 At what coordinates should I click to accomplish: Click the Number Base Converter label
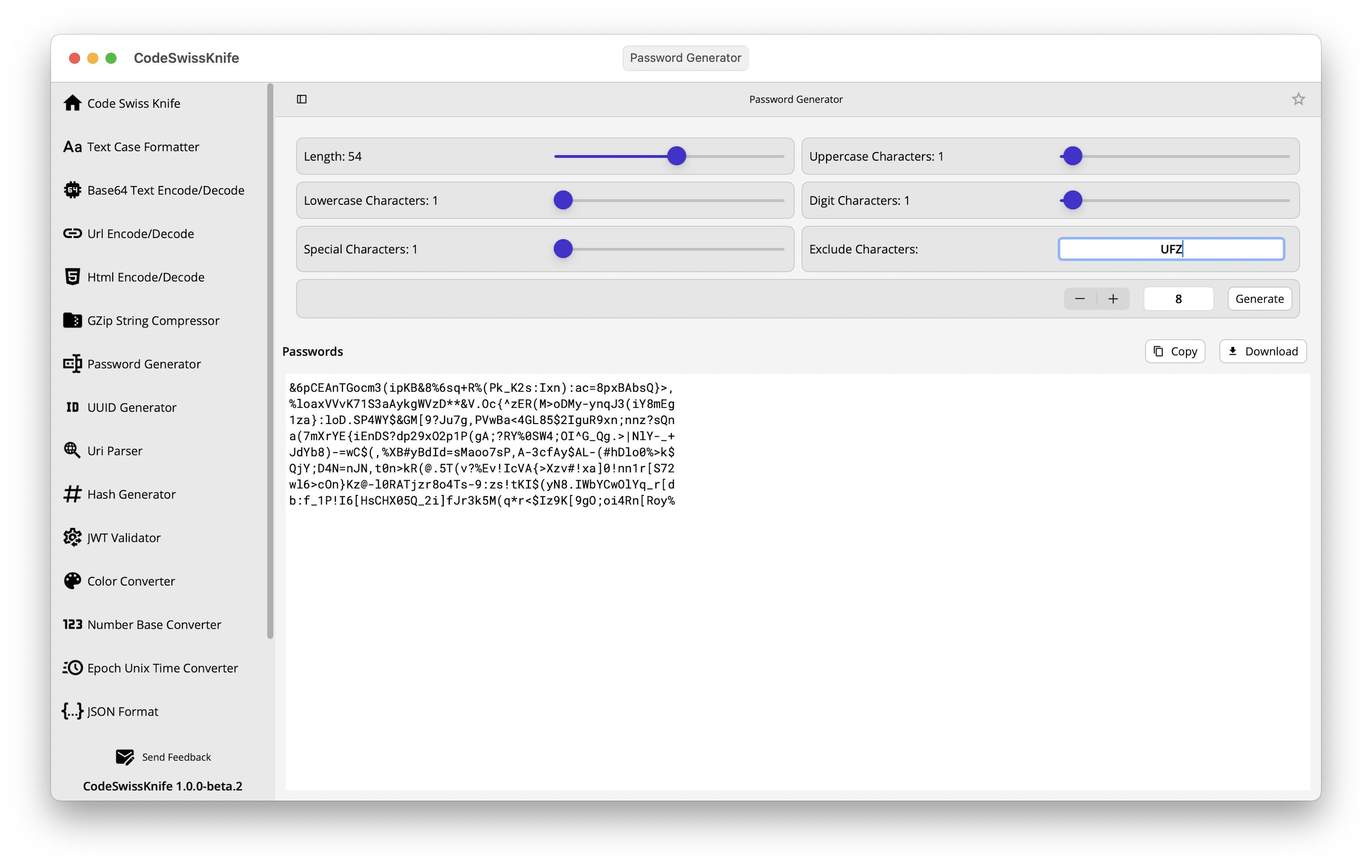coord(154,624)
